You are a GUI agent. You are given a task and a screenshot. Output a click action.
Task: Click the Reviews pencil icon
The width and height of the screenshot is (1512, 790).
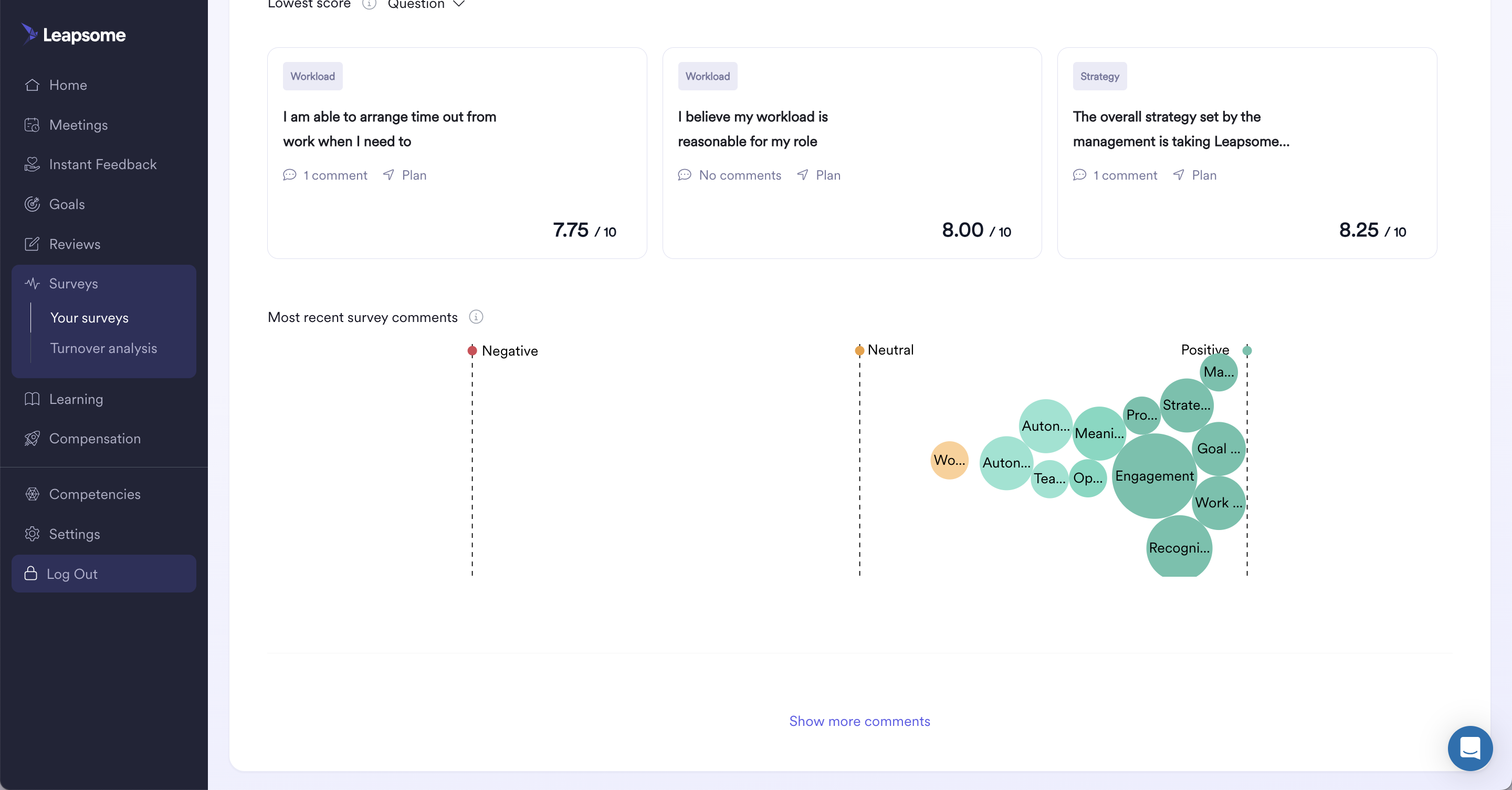pos(32,244)
